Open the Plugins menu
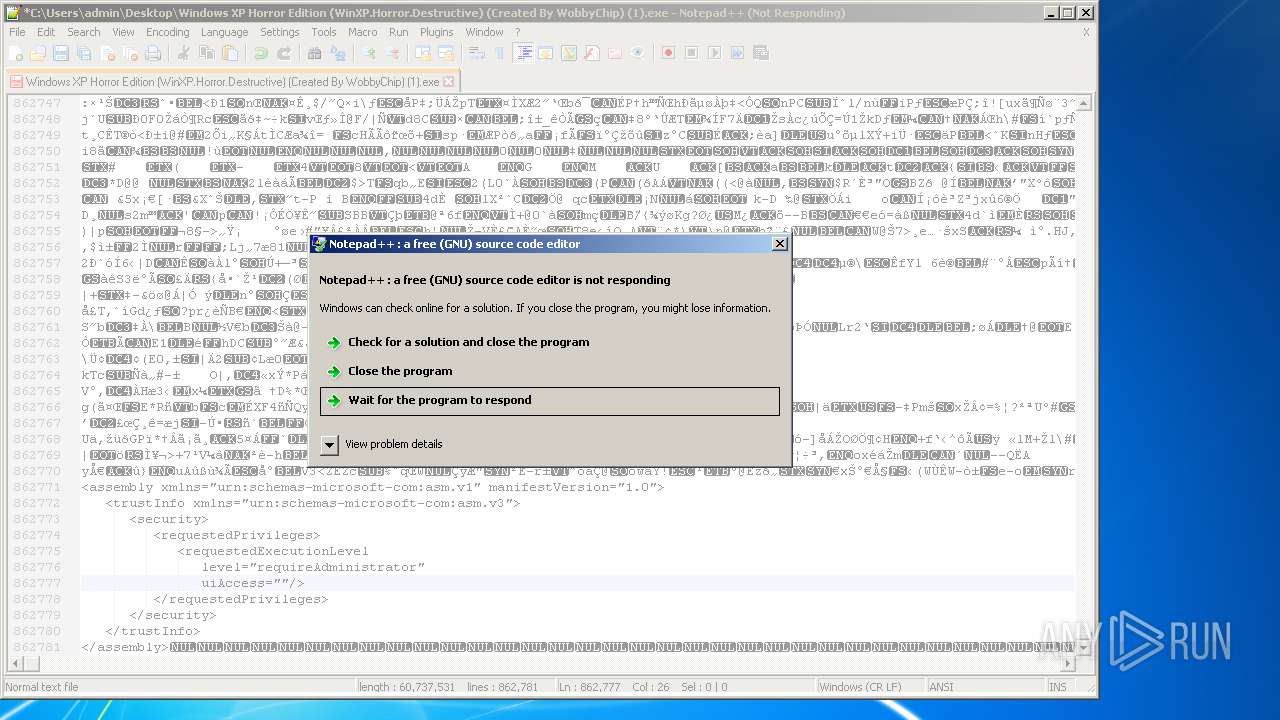This screenshot has width=1280, height=720. click(436, 32)
